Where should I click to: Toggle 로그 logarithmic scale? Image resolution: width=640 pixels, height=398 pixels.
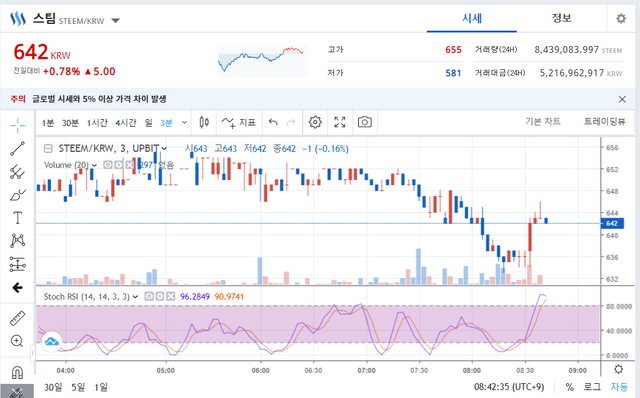point(592,387)
